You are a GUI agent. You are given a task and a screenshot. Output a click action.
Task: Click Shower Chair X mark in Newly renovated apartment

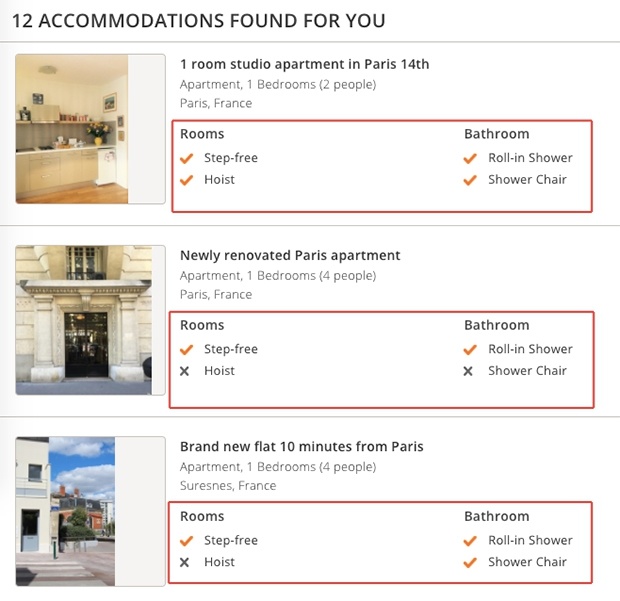(468, 371)
